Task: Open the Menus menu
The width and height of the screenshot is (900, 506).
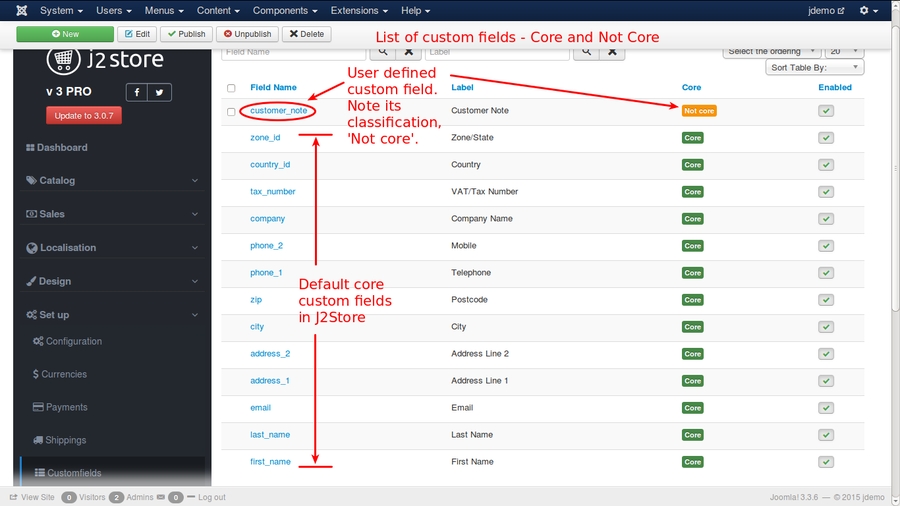Action: pos(164,10)
